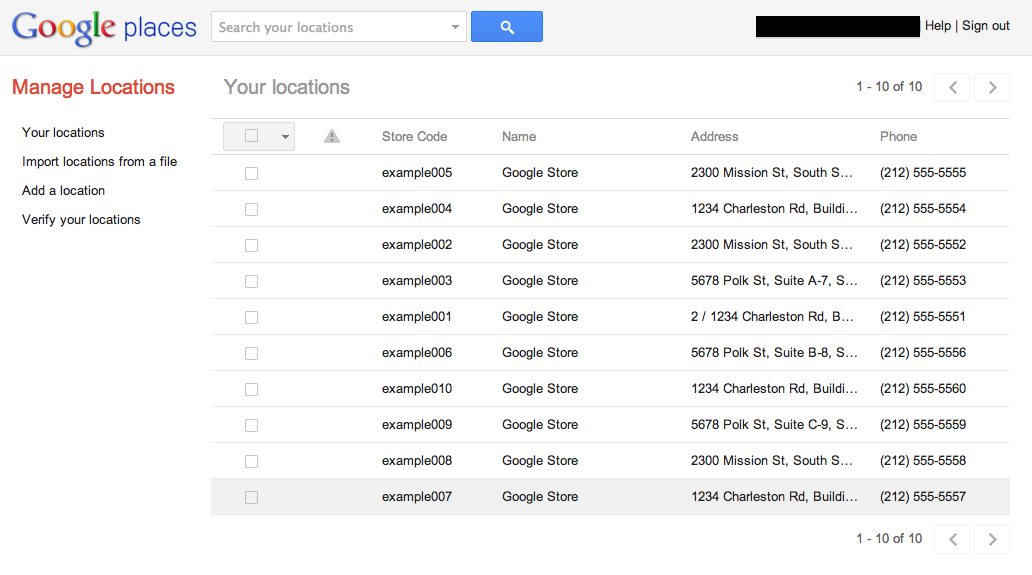This screenshot has width=1032, height=575.
Task: Check the box for example005 row
Action: click(251, 173)
